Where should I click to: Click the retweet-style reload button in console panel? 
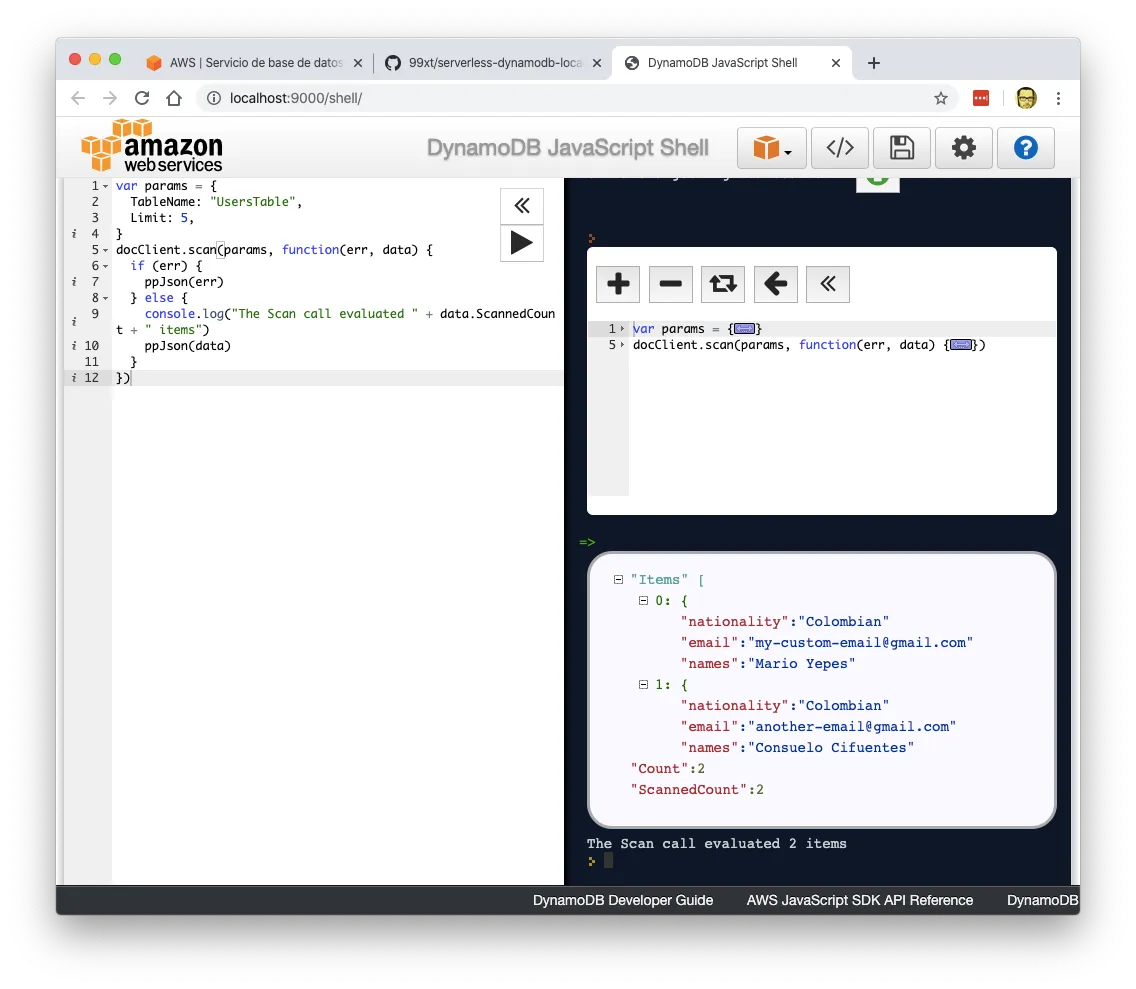click(723, 284)
